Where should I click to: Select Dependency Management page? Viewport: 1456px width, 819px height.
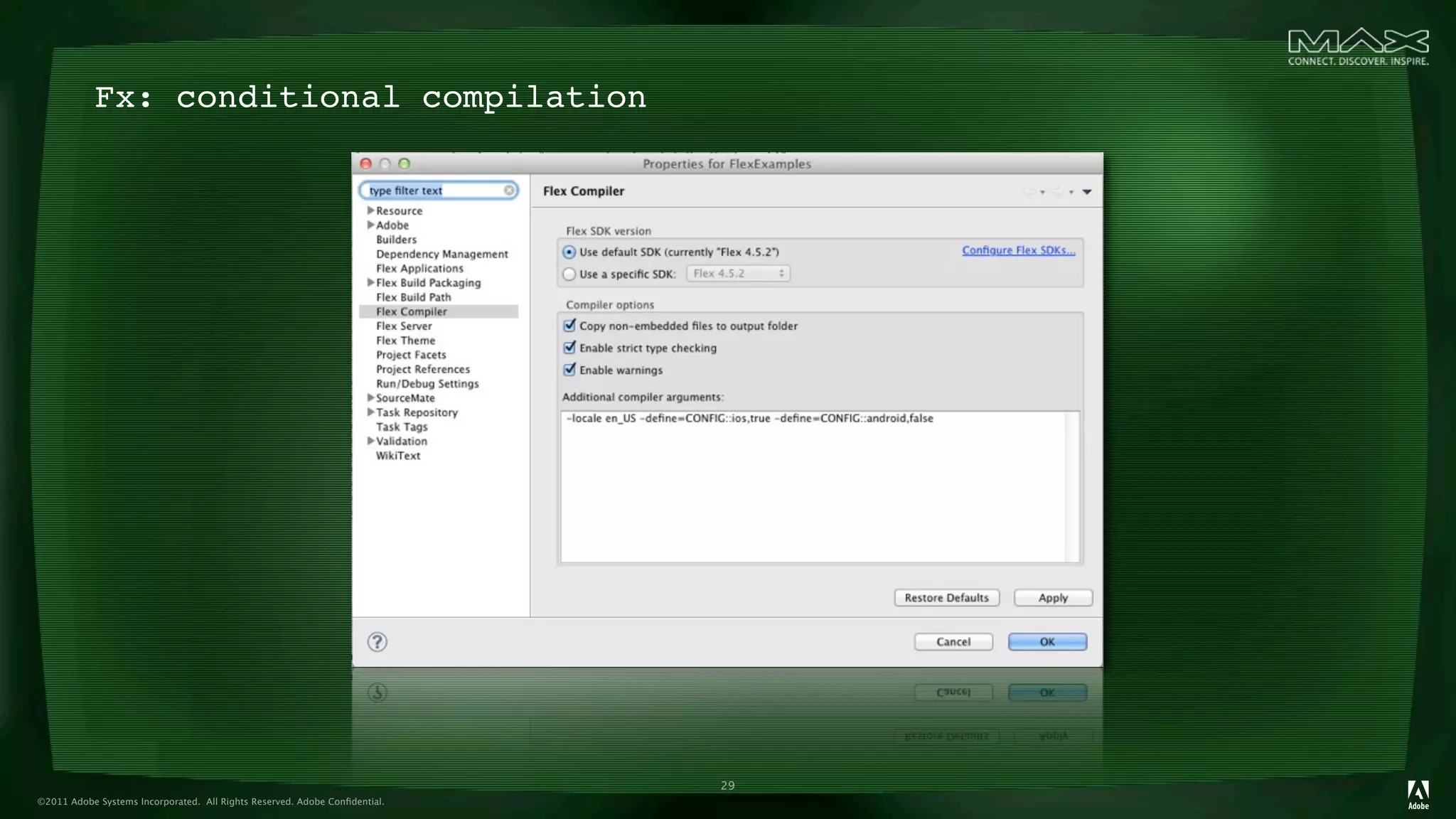click(442, 254)
